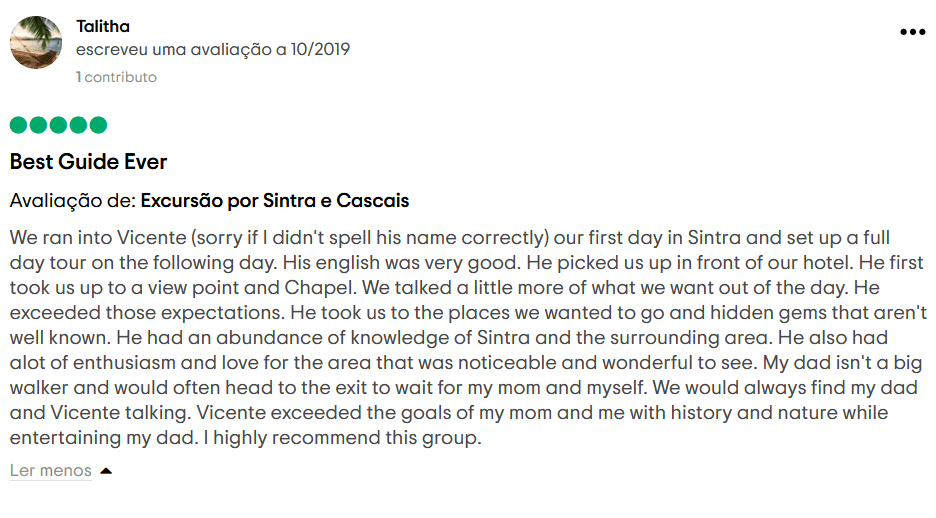The height and width of the screenshot is (518, 936).
Task: Open the Talitha username profile link
Action: [x=103, y=26]
